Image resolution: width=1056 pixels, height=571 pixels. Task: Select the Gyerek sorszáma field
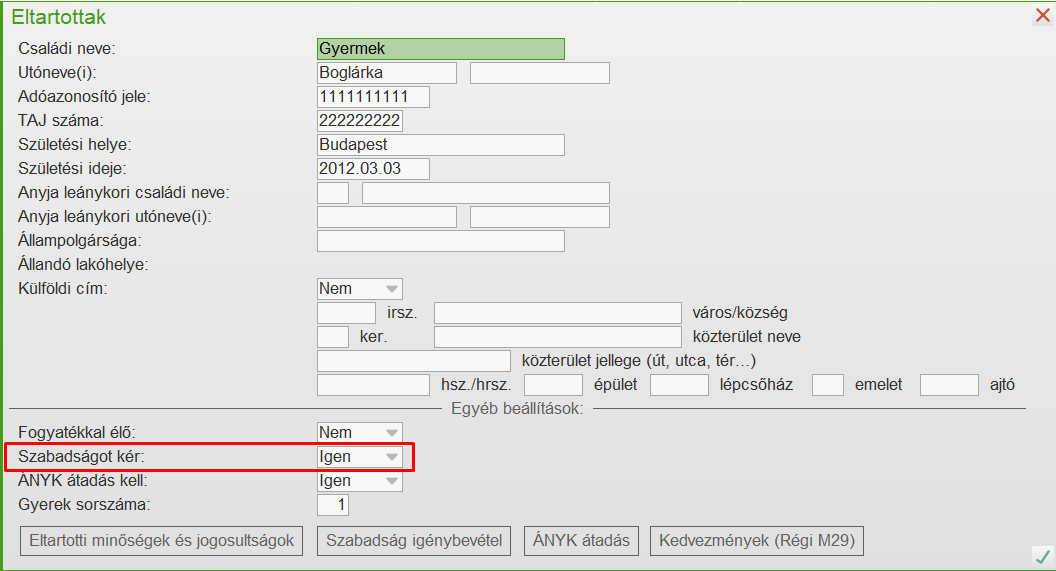click(333, 505)
